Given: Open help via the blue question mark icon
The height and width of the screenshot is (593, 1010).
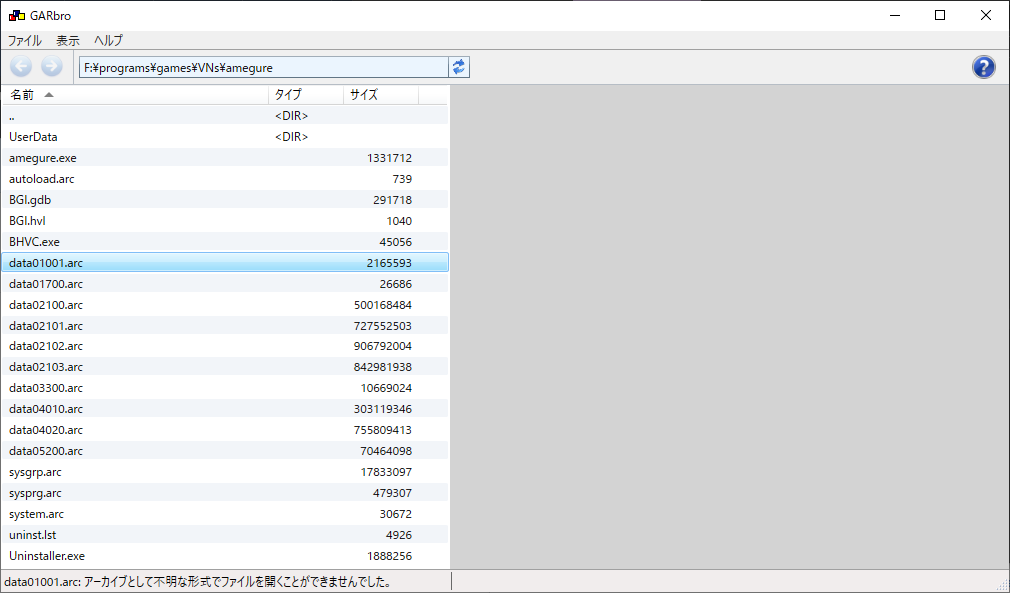Looking at the screenshot, I should (x=983, y=67).
